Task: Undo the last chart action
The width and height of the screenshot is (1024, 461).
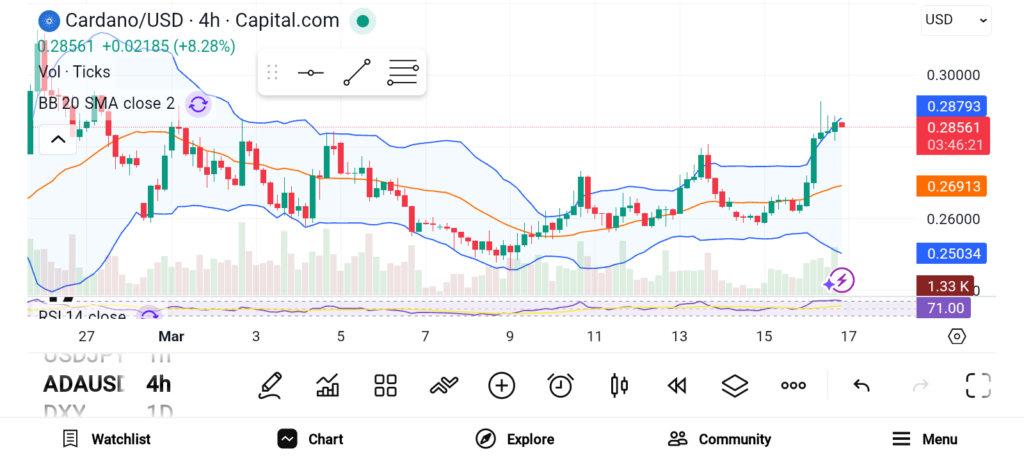Action: pos(861,385)
